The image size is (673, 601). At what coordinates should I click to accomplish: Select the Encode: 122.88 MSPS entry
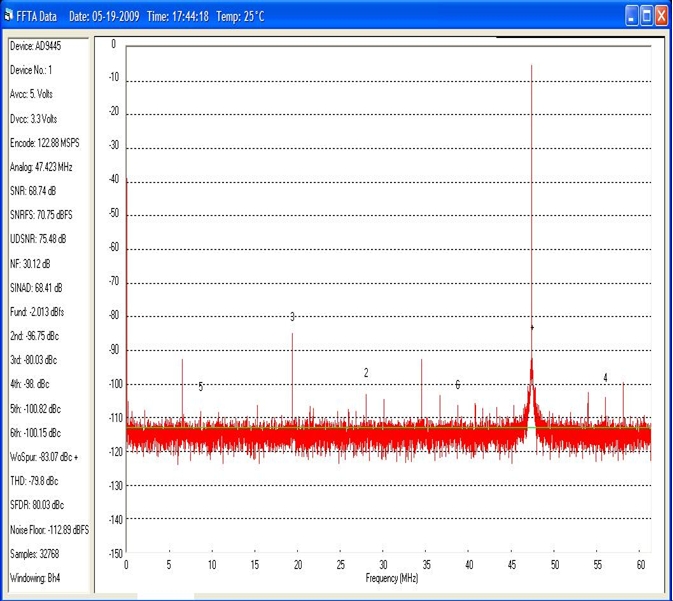[x=44, y=143]
